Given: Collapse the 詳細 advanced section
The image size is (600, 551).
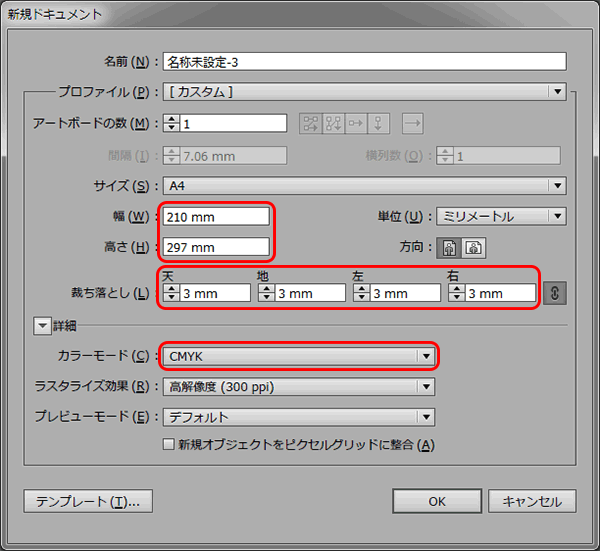Looking at the screenshot, I should 42,325.
